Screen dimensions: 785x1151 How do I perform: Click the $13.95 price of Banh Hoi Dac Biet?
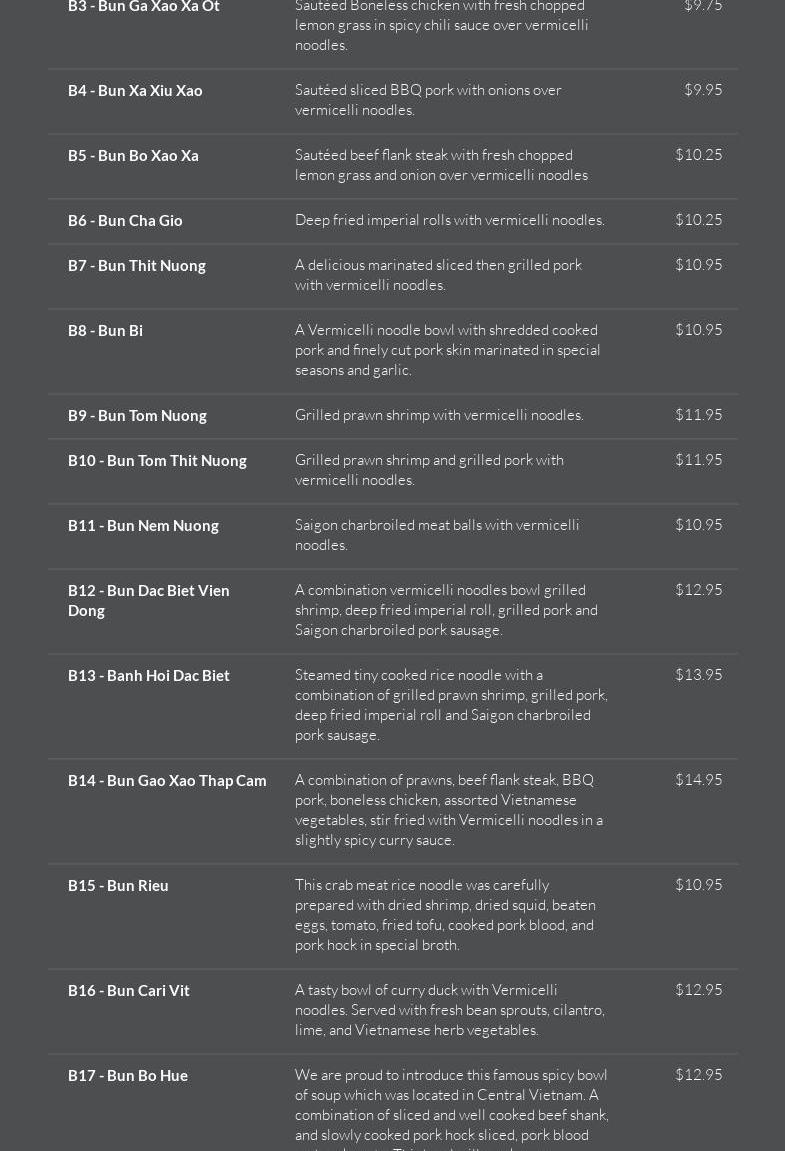pyautogui.click(x=698, y=675)
